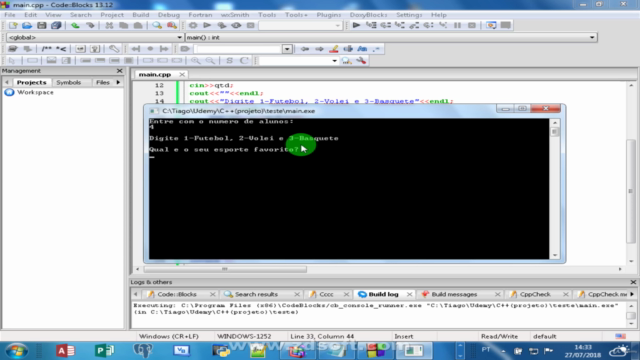Click the debugger Step out icon
This screenshot has width=640, height=360.
[x=414, y=25]
